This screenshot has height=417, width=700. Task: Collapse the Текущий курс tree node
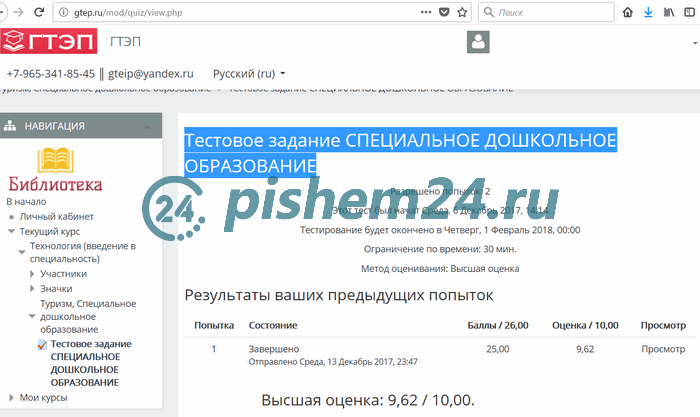[x=13, y=231]
